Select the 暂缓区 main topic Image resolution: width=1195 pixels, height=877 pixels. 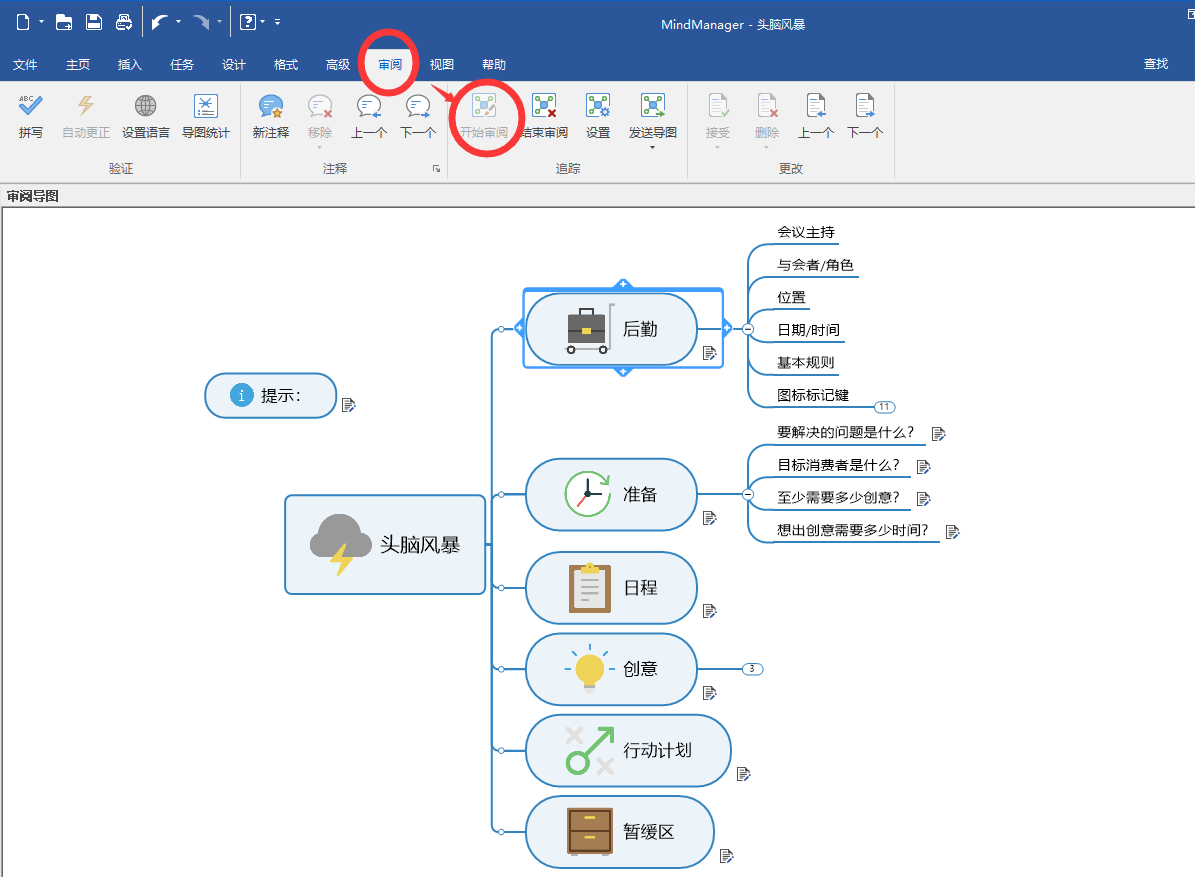[x=620, y=832]
